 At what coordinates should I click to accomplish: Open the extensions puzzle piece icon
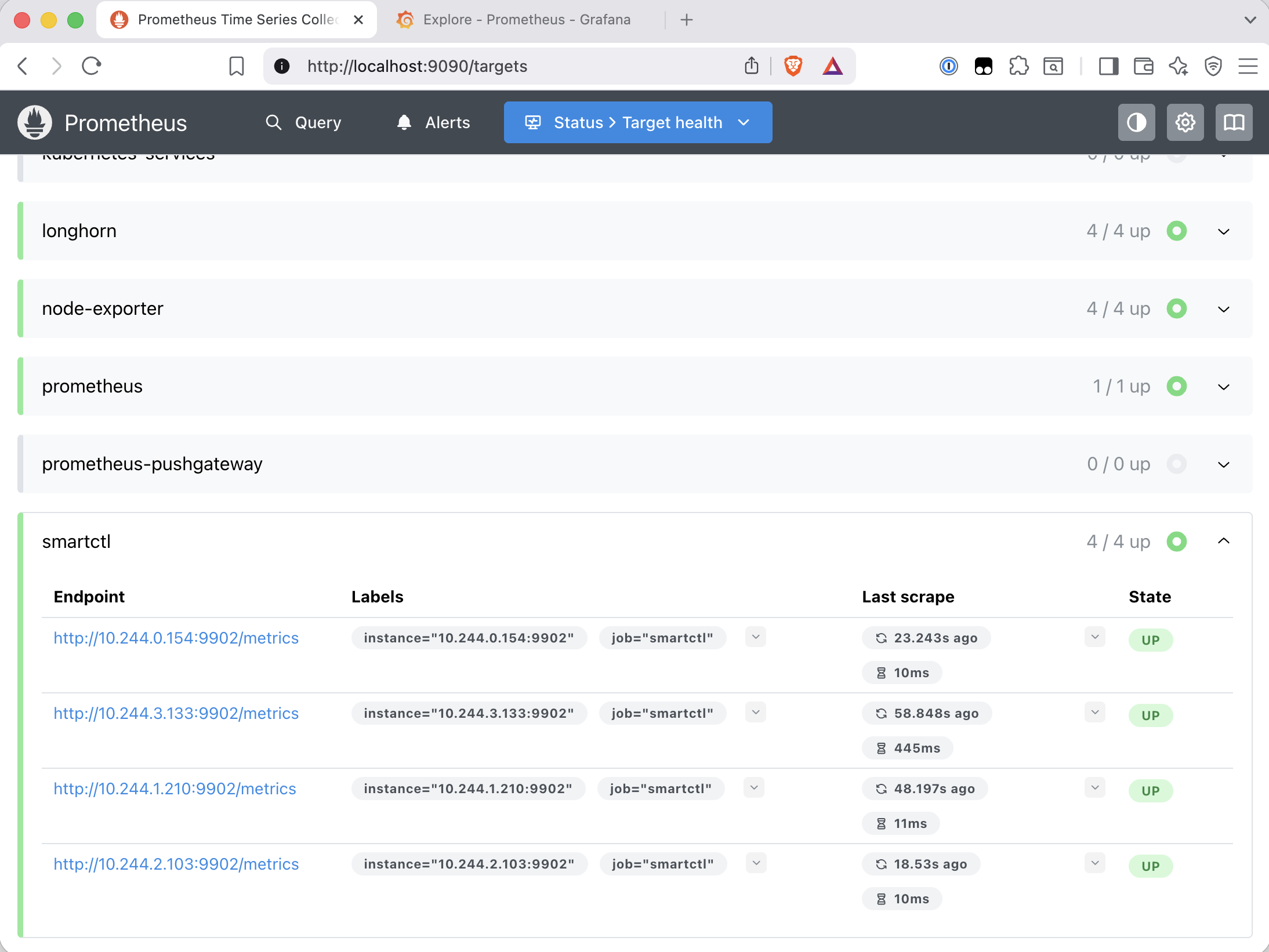point(1018,66)
